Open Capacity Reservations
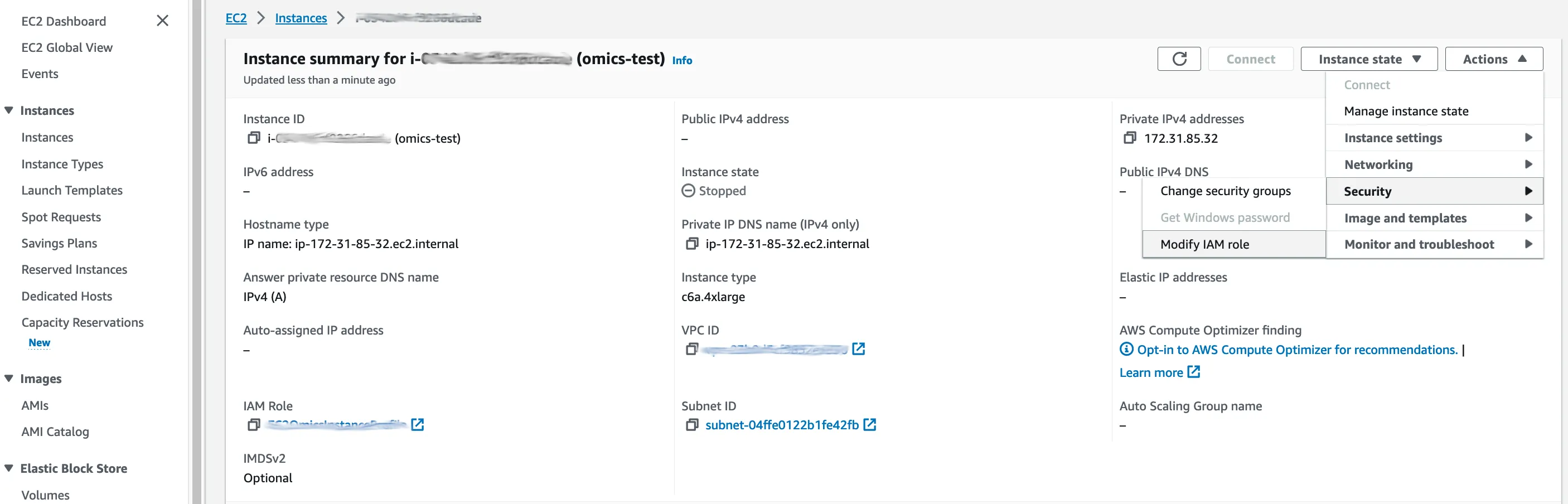Screen dimensions: 1568x504 (x=82, y=322)
